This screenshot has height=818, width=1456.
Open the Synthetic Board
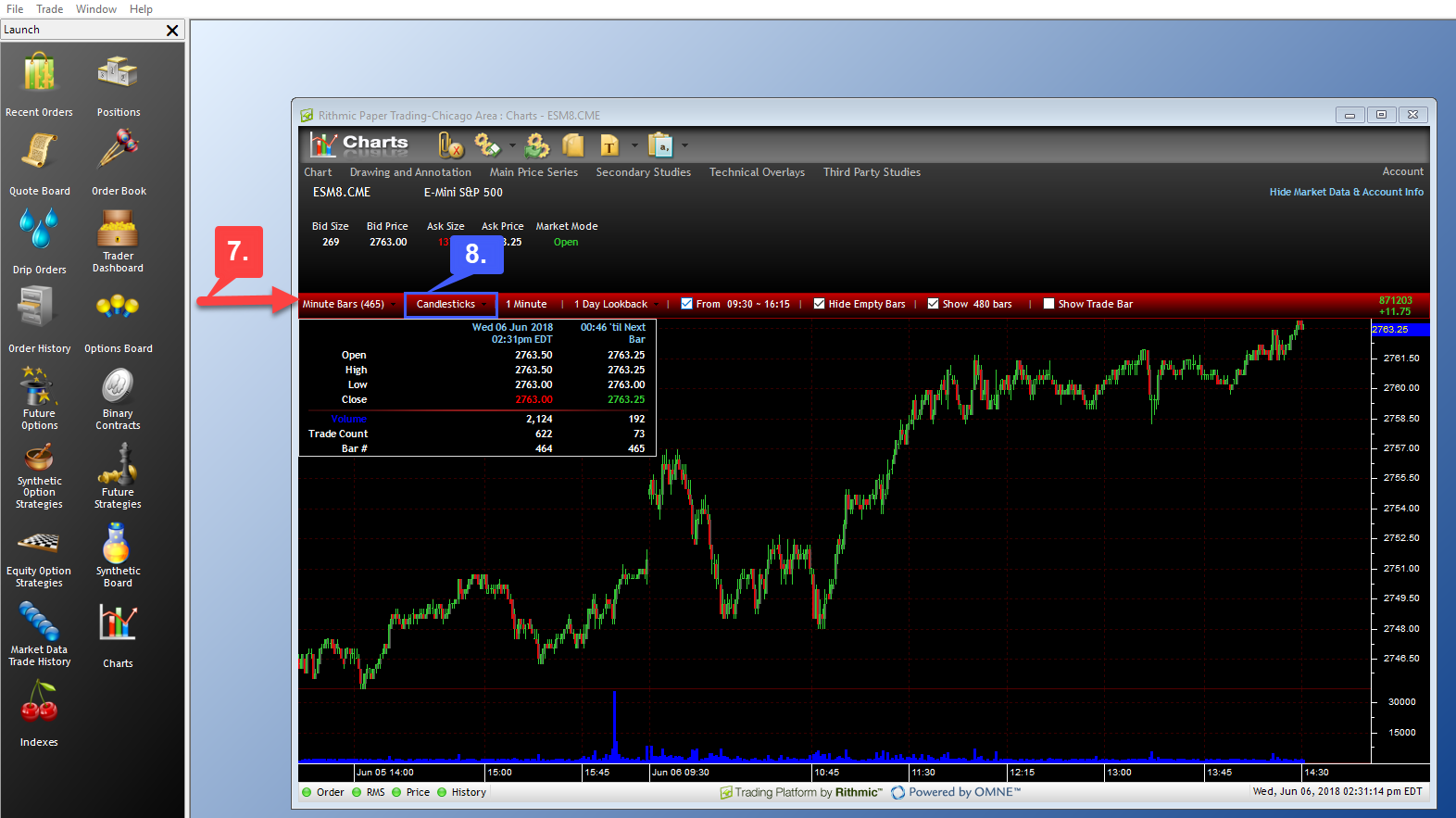(x=118, y=556)
